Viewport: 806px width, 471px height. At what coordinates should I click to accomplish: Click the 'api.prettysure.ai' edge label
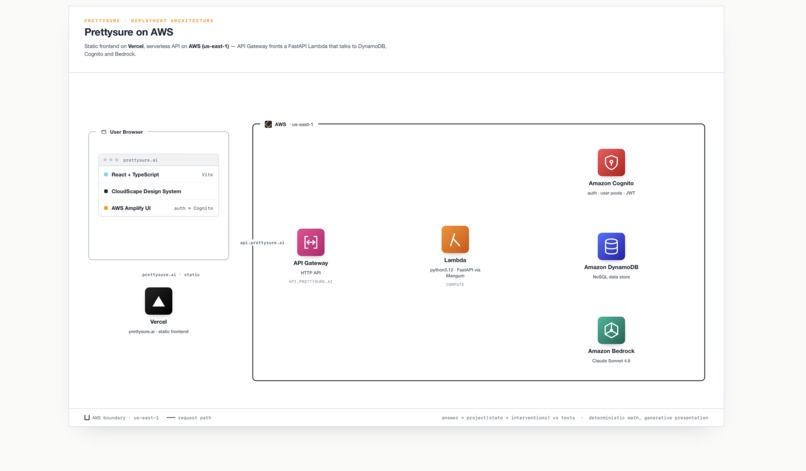pos(262,243)
